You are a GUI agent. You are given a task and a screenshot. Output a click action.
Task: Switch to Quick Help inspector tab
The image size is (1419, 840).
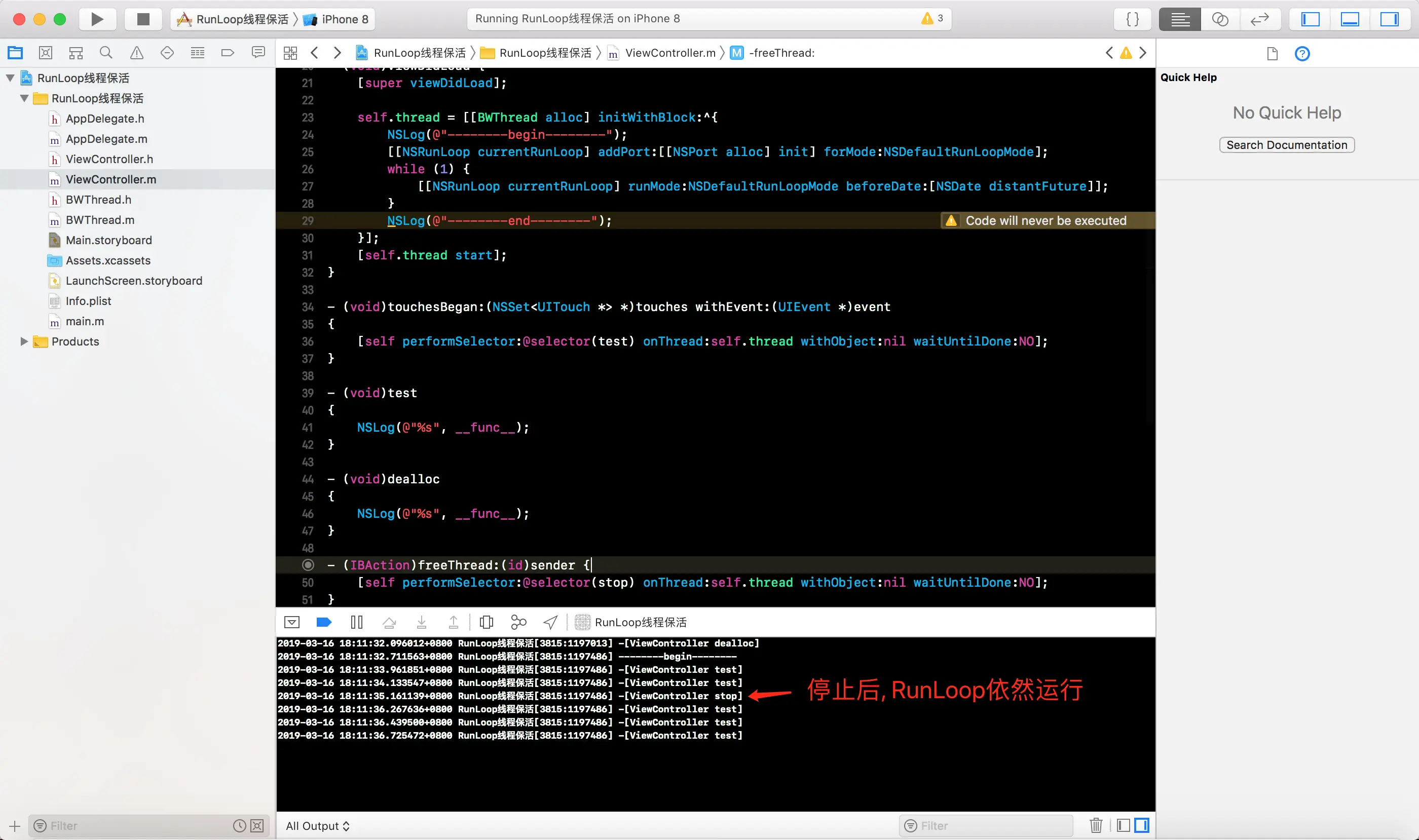point(1302,53)
